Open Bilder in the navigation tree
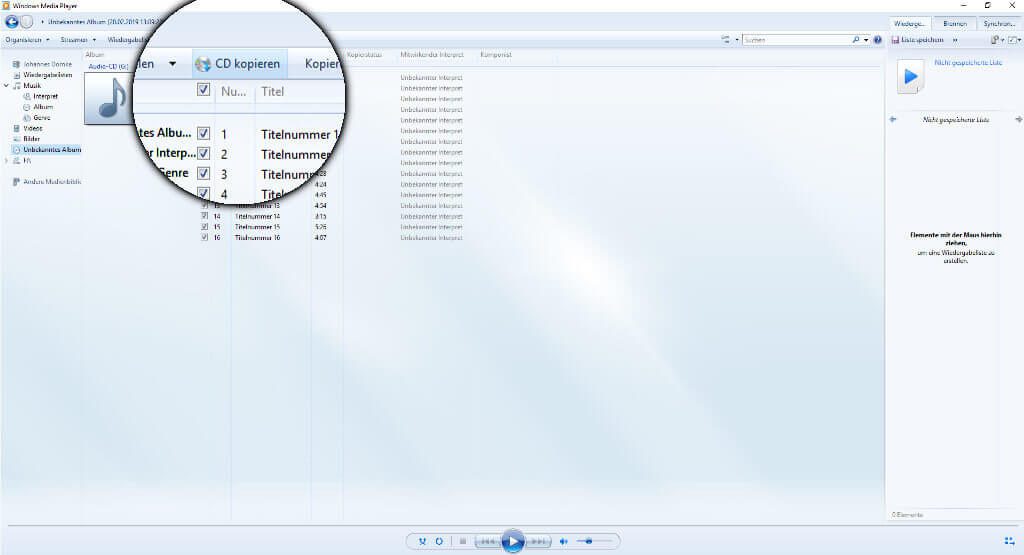The image size is (1024, 555). tap(27, 139)
